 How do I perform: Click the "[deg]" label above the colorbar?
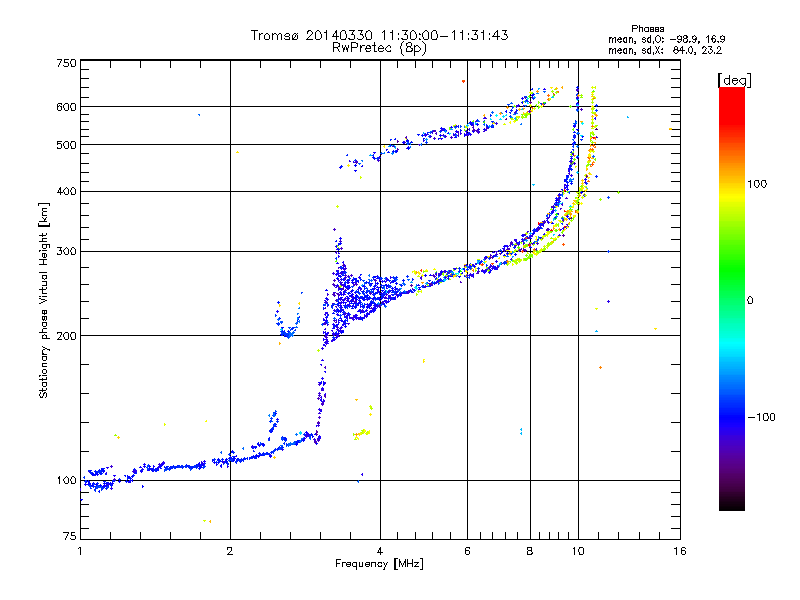(734, 80)
